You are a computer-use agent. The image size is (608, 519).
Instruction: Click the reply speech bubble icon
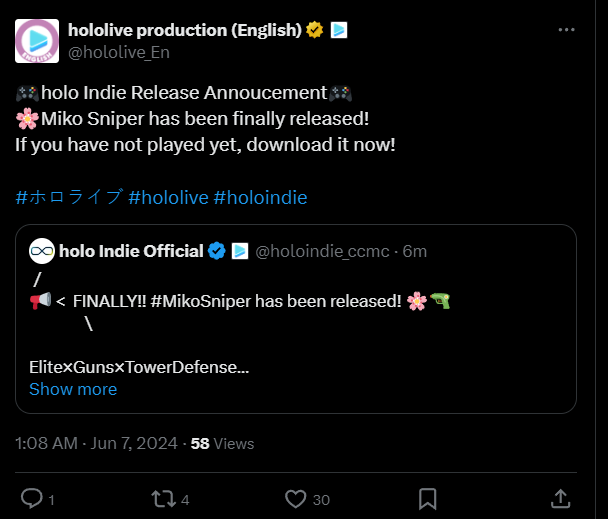(32, 498)
